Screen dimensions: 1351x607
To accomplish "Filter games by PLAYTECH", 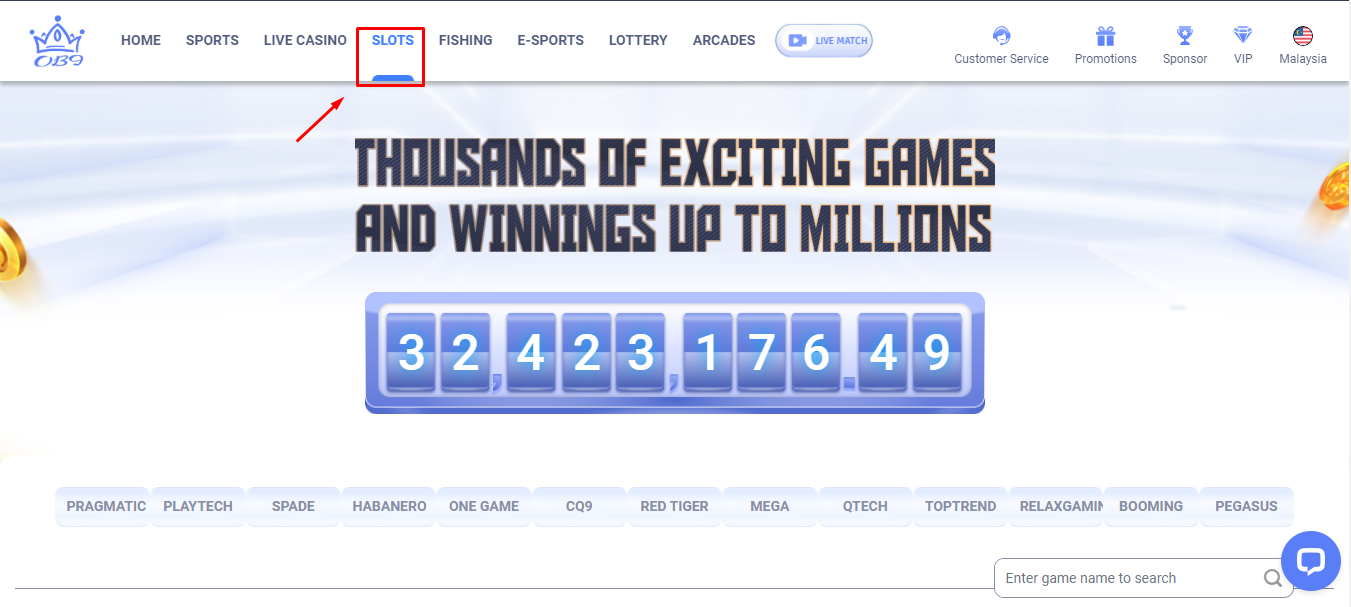I will pos(197,506).
